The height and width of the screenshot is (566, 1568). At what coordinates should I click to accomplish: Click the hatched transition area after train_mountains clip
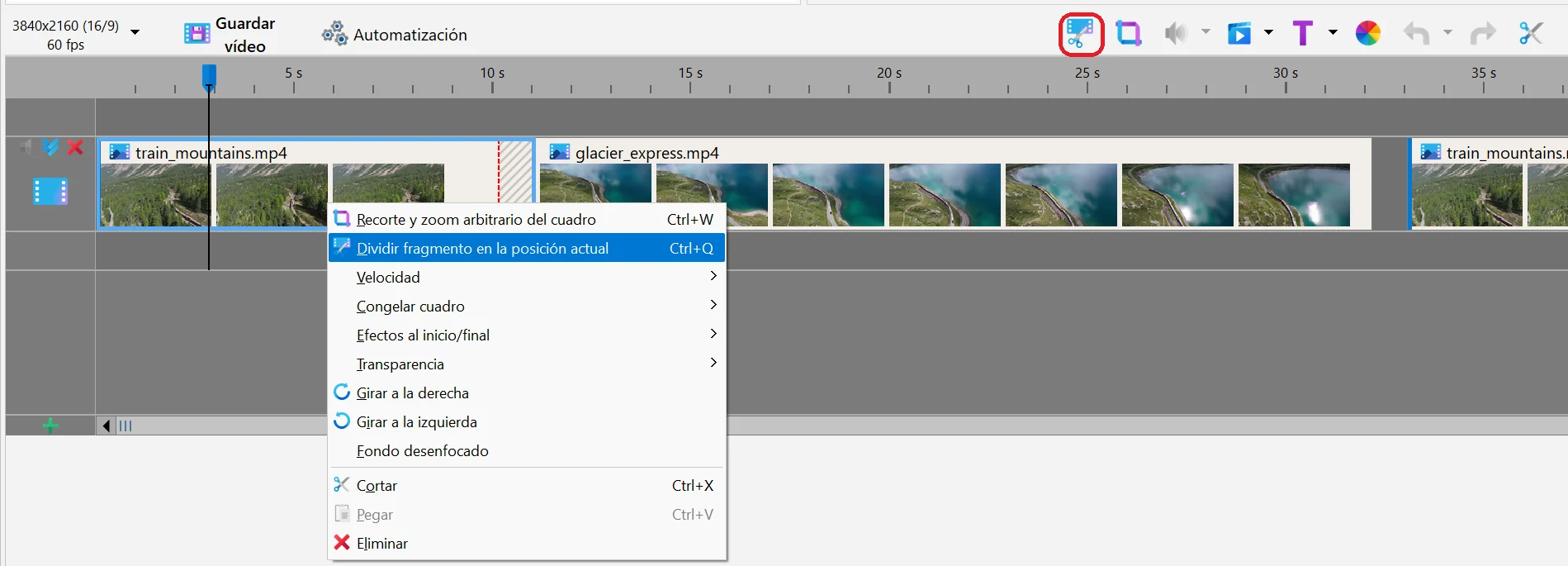tap(516, 171)
